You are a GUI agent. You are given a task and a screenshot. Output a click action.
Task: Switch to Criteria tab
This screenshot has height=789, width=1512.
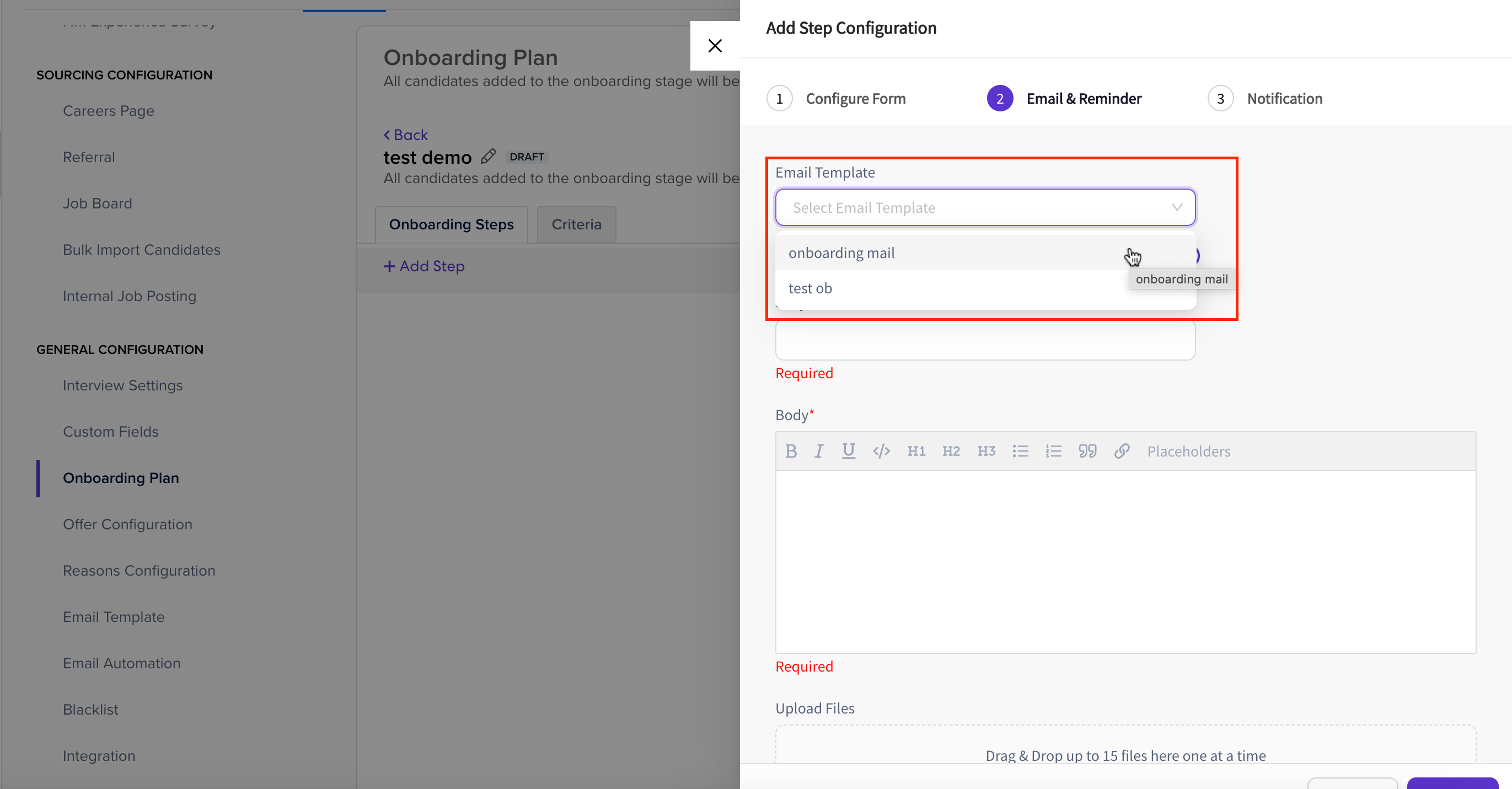click(576, 224)
